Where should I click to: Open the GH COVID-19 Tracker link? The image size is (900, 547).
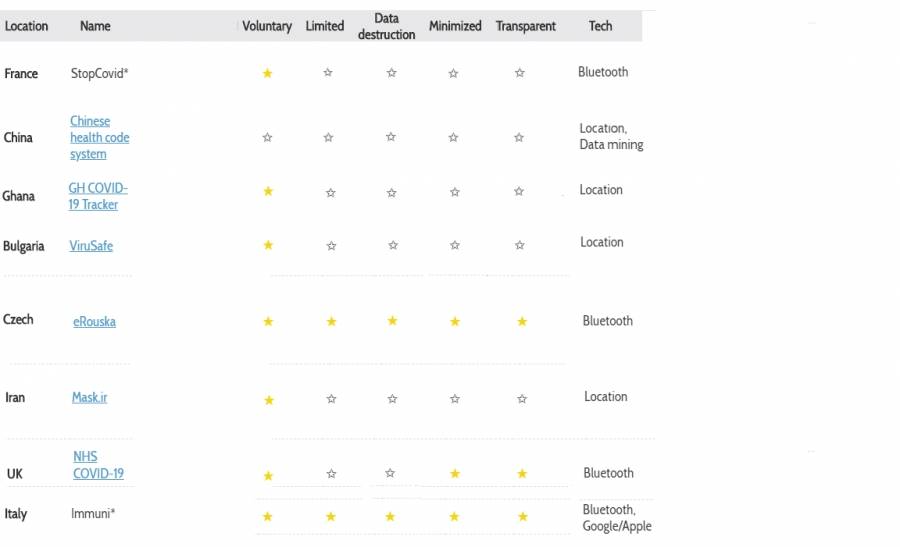97,196
